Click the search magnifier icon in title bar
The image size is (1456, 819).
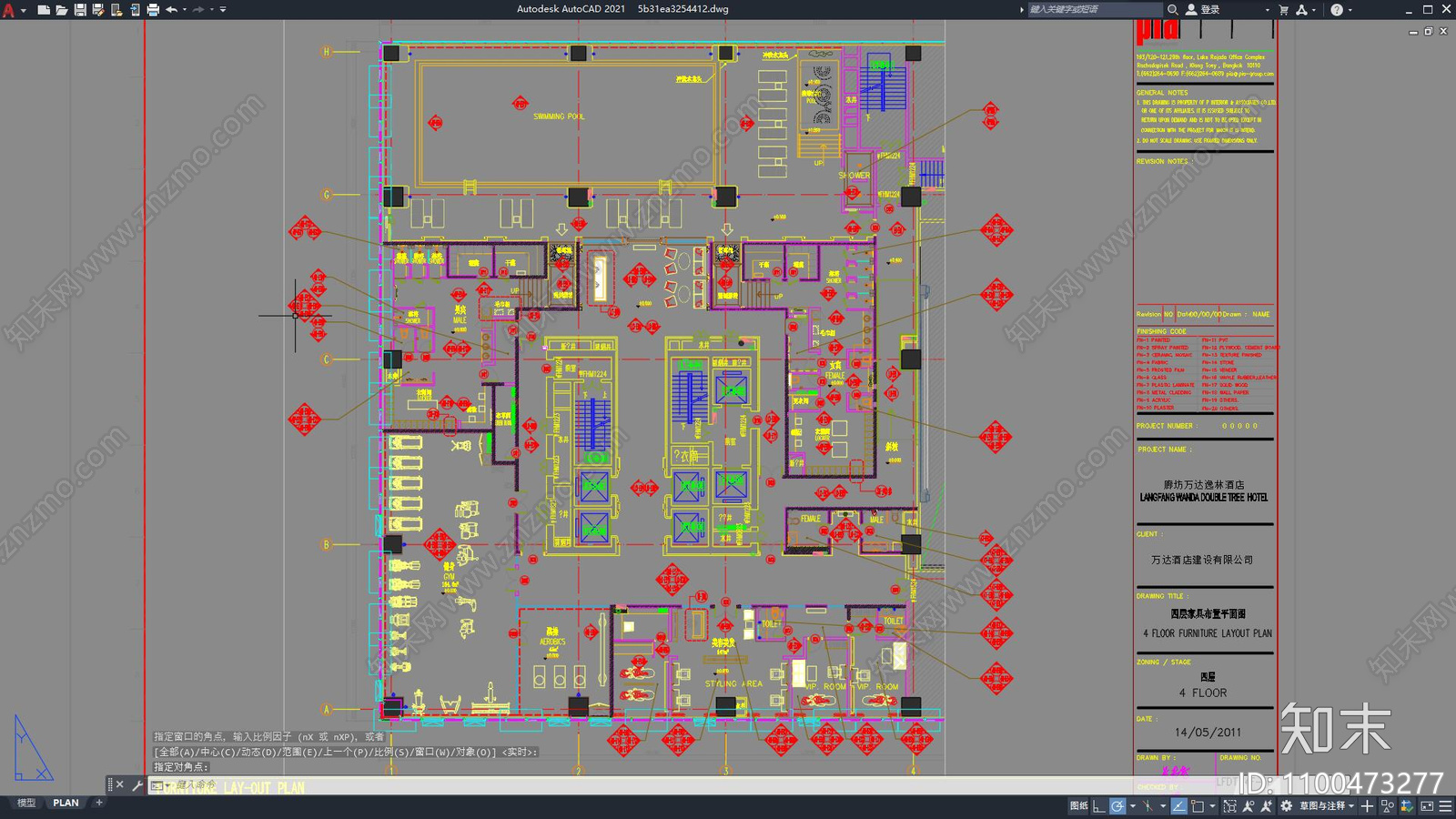(x=1173, y=10)
